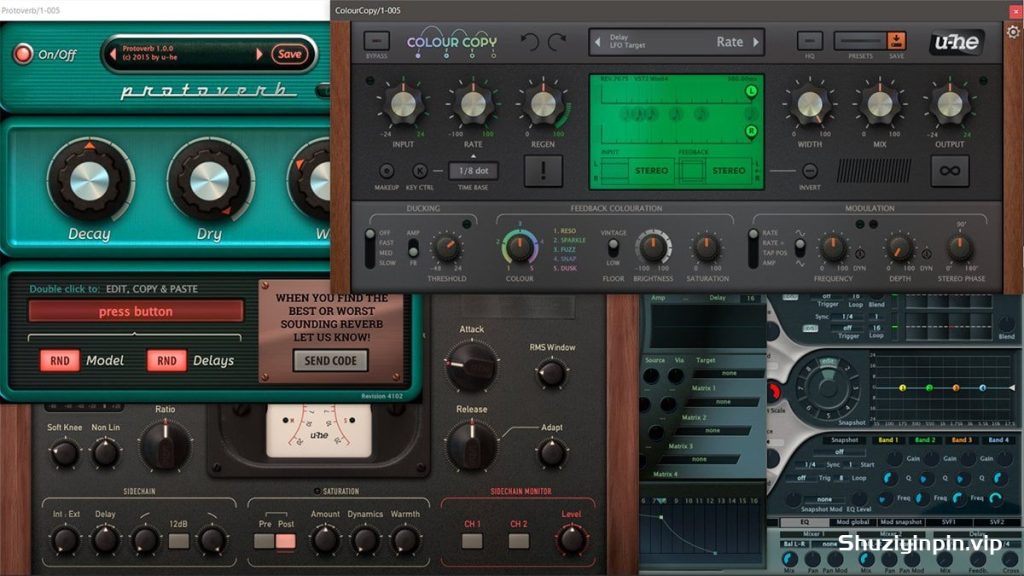Toggle the Protoverb On/Off power button
The width and height of the screenshot is (1024, 576).
[23, 54]
